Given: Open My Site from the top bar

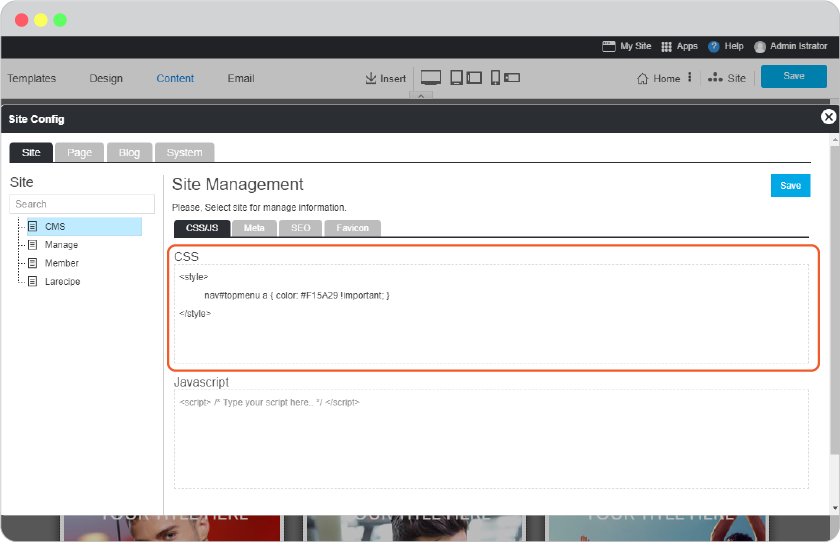Looking at the screenshot, I should [626, 47].
